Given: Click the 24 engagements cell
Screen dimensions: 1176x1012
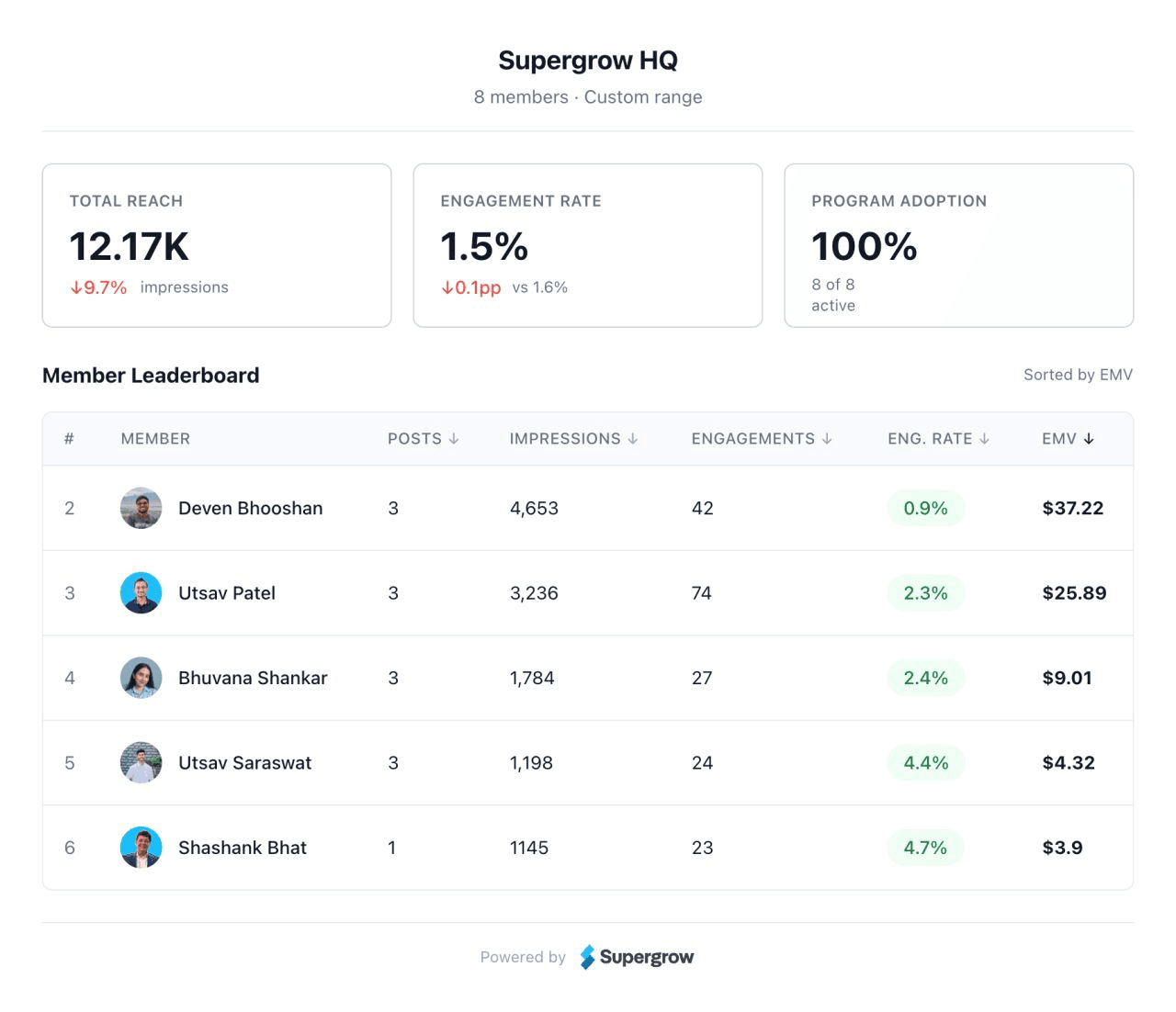Looking at the screenshot, I should (702, 763).
